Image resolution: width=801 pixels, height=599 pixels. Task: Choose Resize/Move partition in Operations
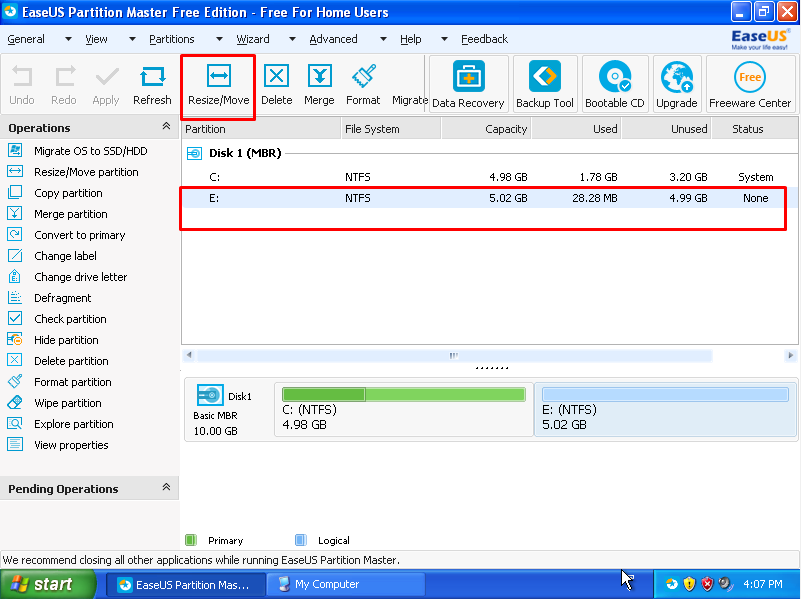86,172
